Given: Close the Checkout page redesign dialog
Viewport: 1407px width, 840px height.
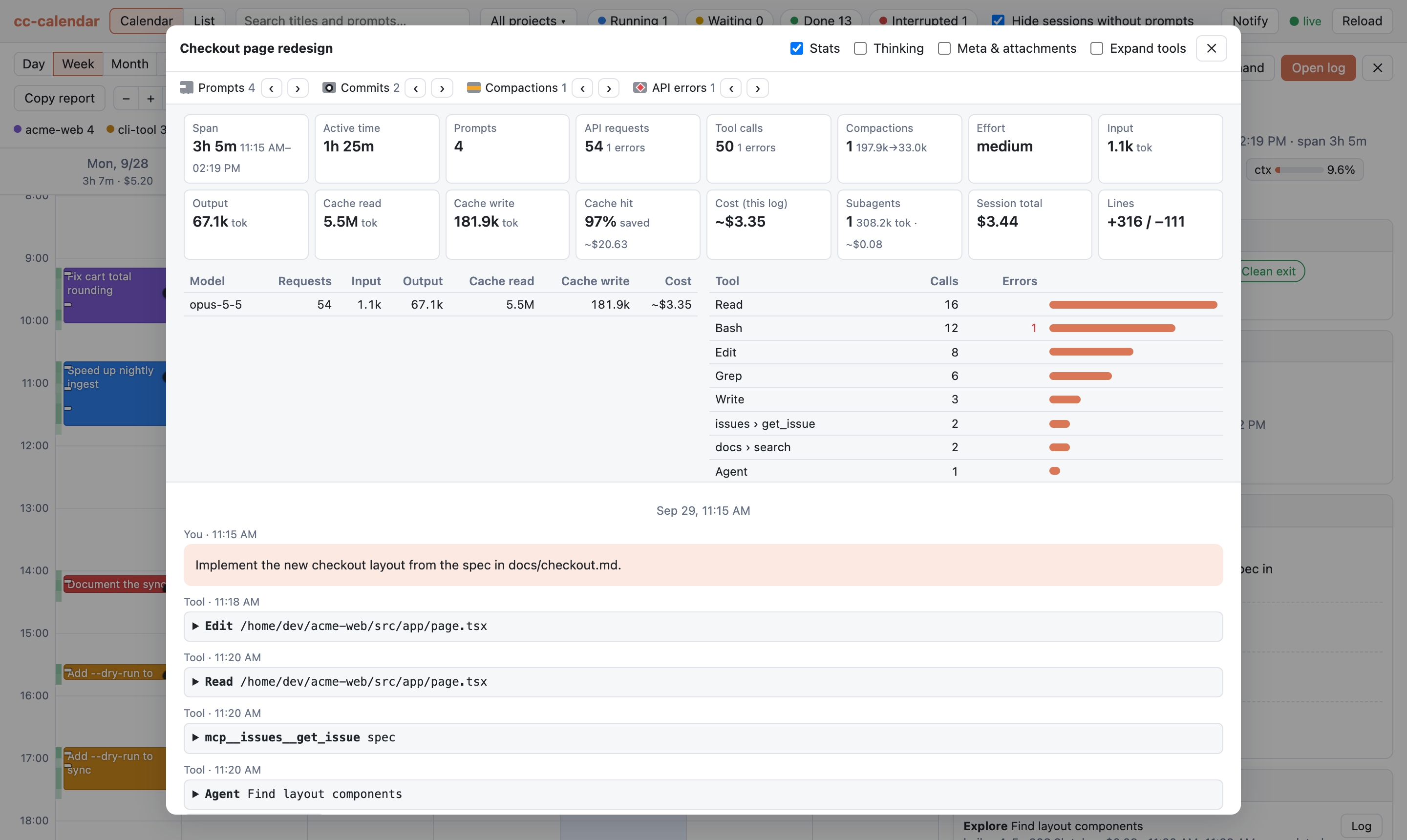Looking at the screenshot, I should [x=1211, y=48].
